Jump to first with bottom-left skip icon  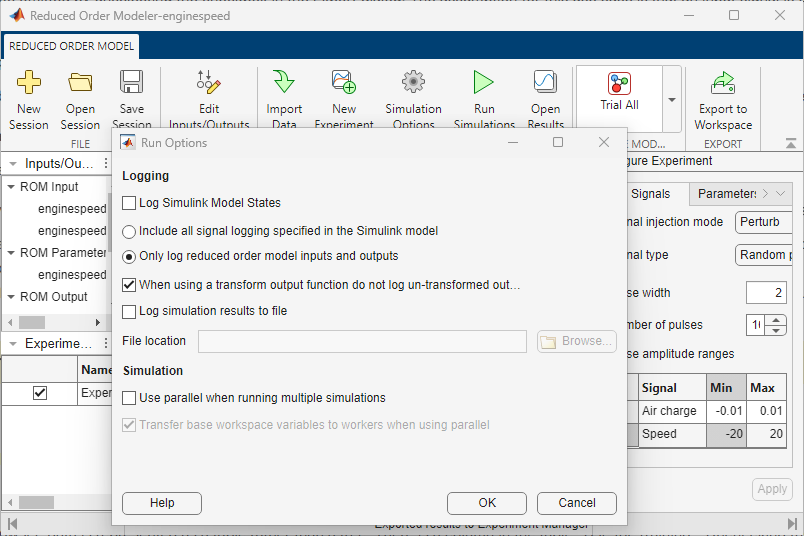pyautogui.click(x=13, y=524)
